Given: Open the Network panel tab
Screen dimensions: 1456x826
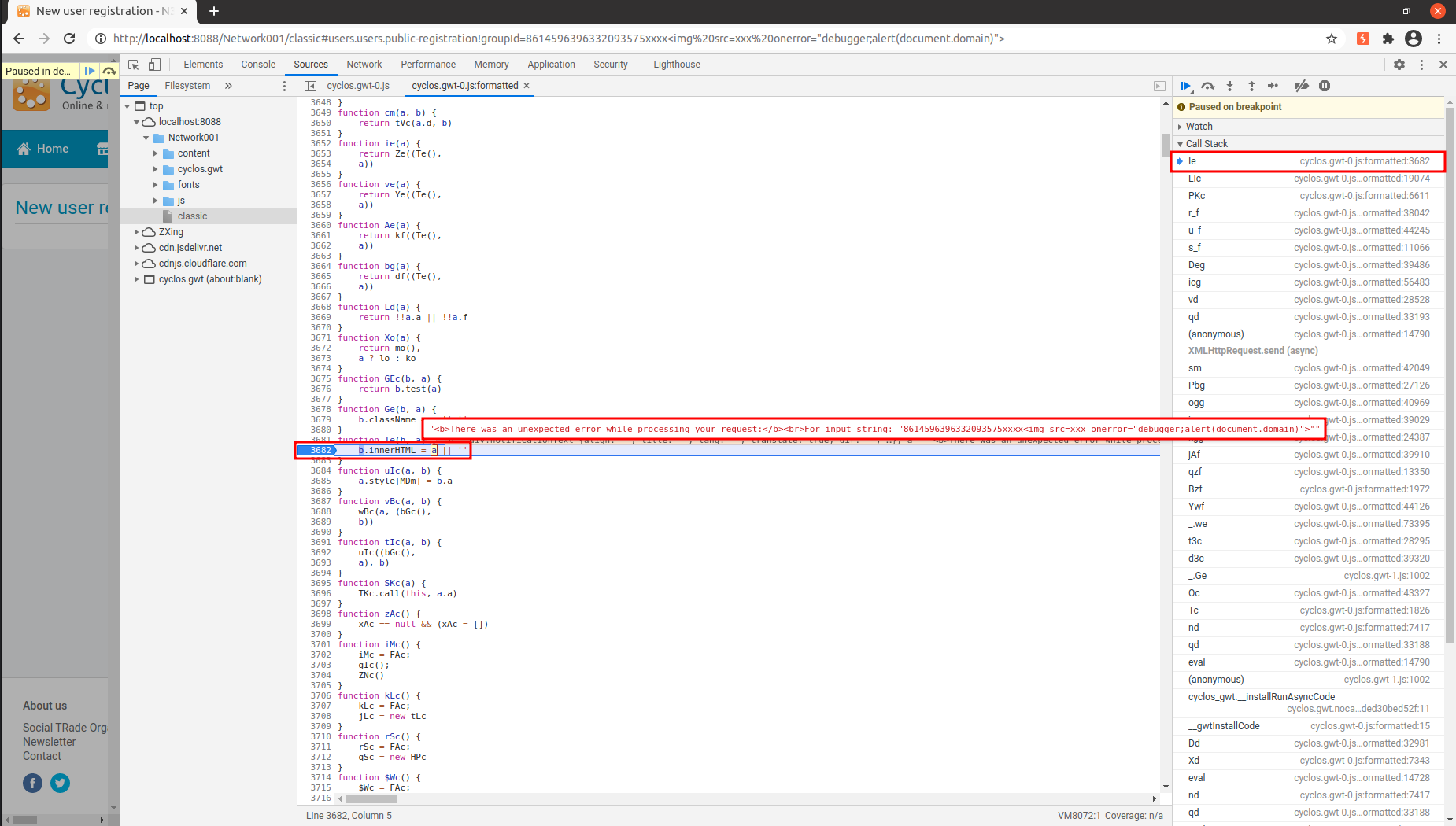Looking at the screenshot, I should click(364, 65).
